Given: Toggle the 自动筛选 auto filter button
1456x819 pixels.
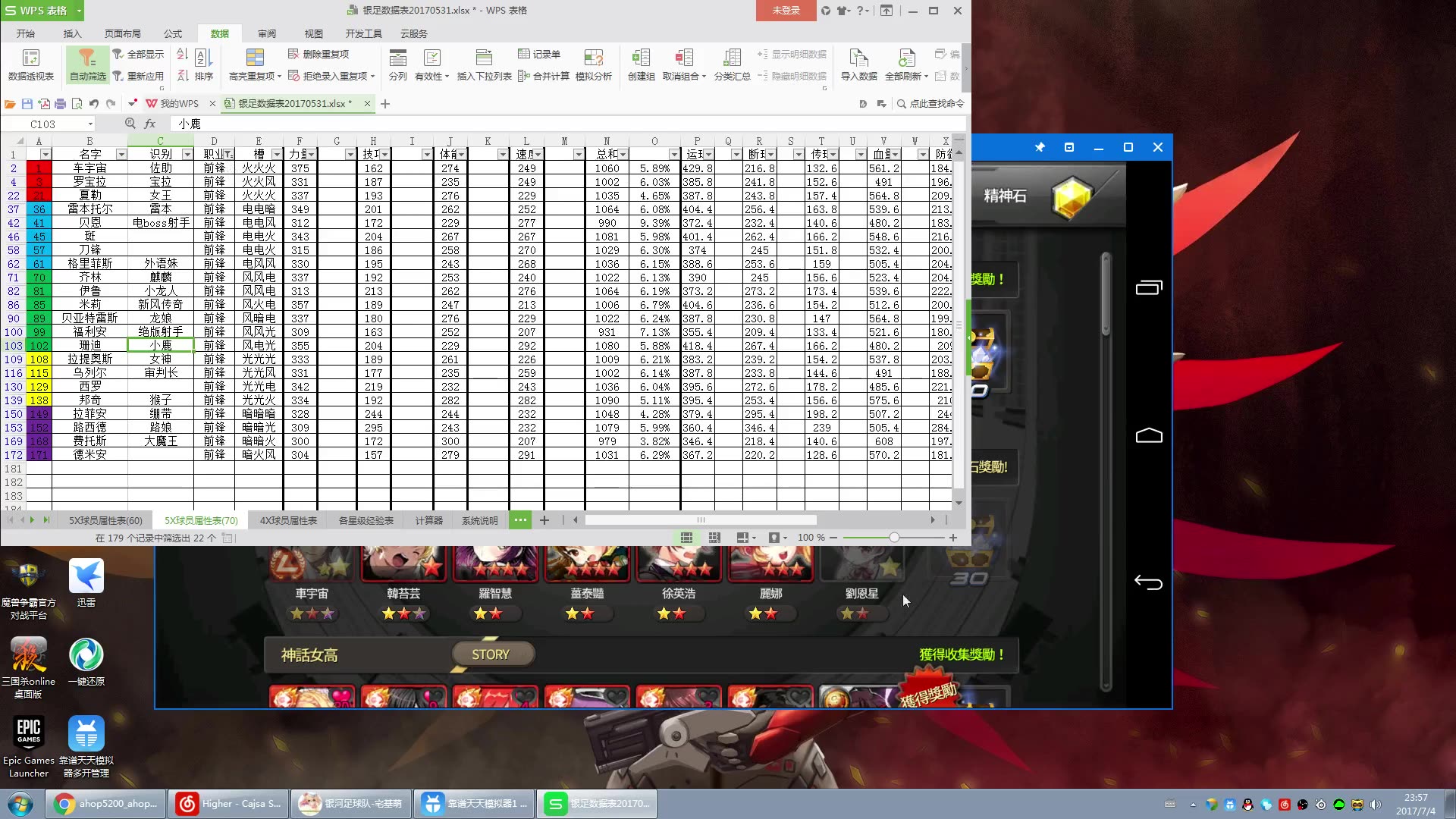Looking at the screenshot, I should tap(87, 64).
